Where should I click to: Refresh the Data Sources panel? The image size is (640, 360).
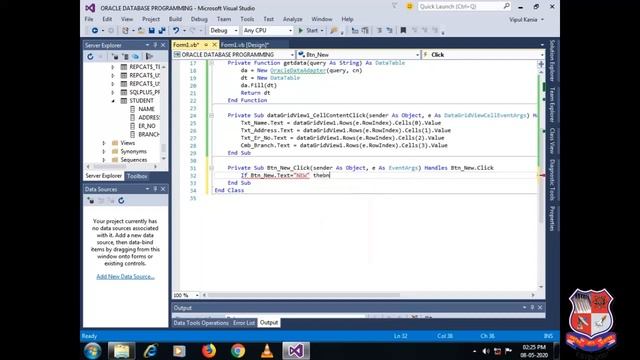(121, 201)
